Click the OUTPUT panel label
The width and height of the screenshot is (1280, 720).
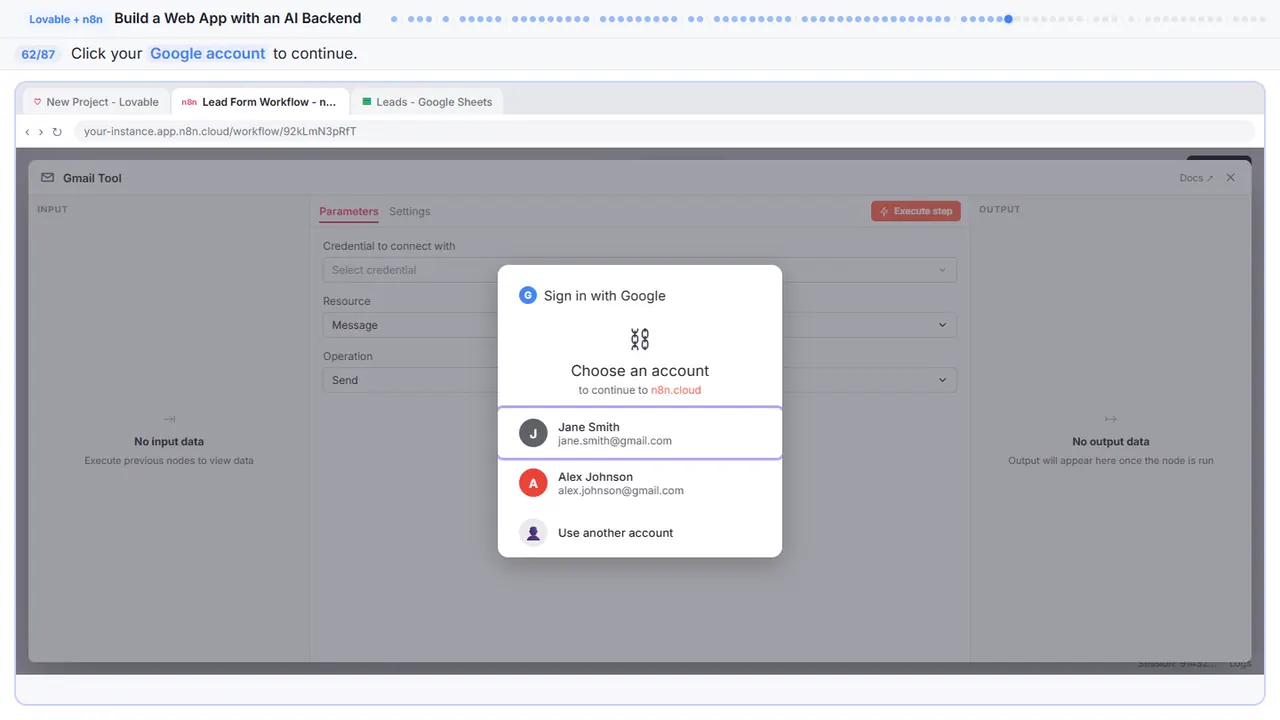pos(1000,209)
